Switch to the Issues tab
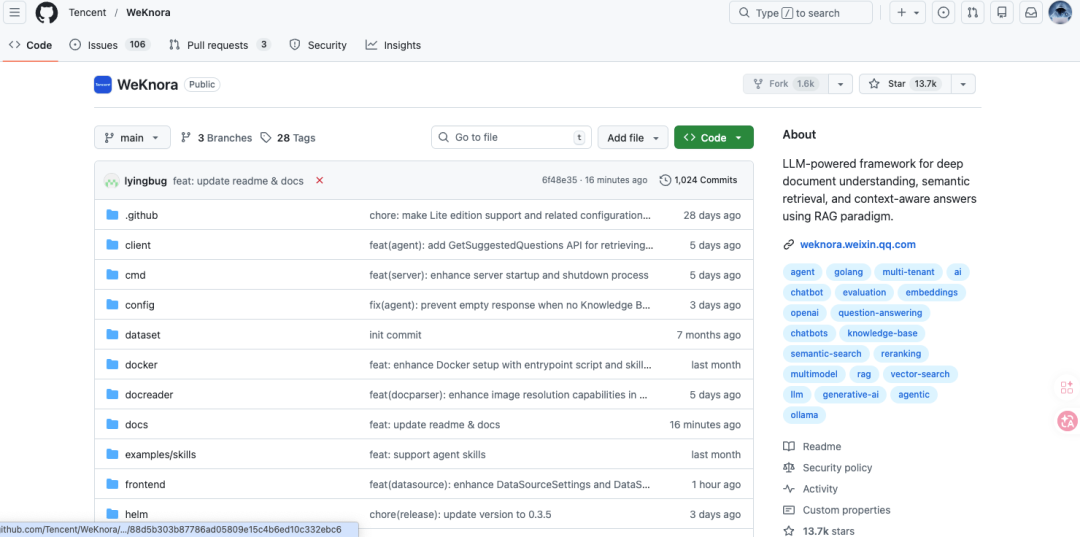The width and height of the screenshot is (1080, 537). click(110, 45)
